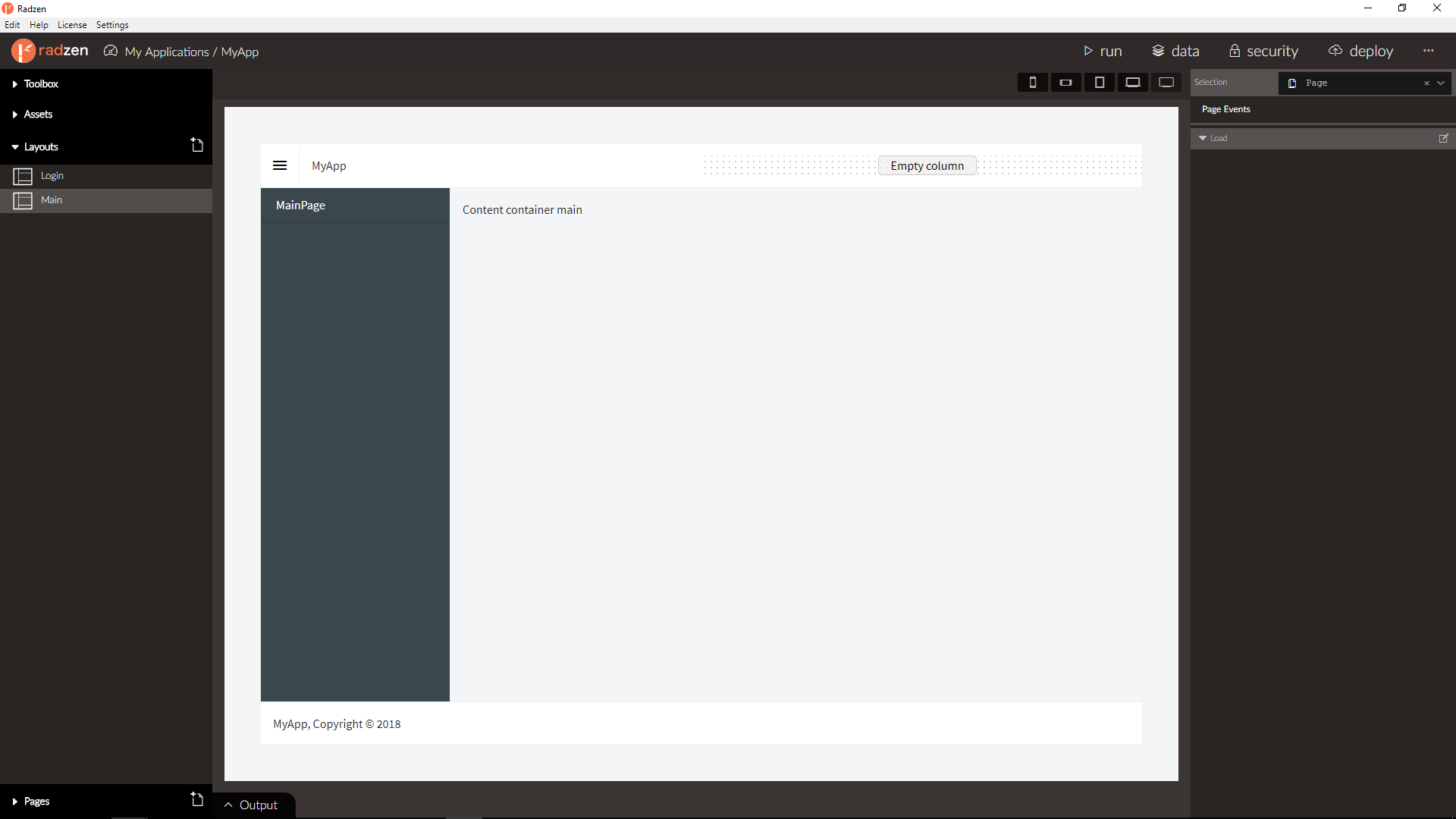Image resolution: width=1456 pixels, height=819 pixels.
Task: Toggle the hamburger sidebar menu icon
Action: click(x=280, y=165)
